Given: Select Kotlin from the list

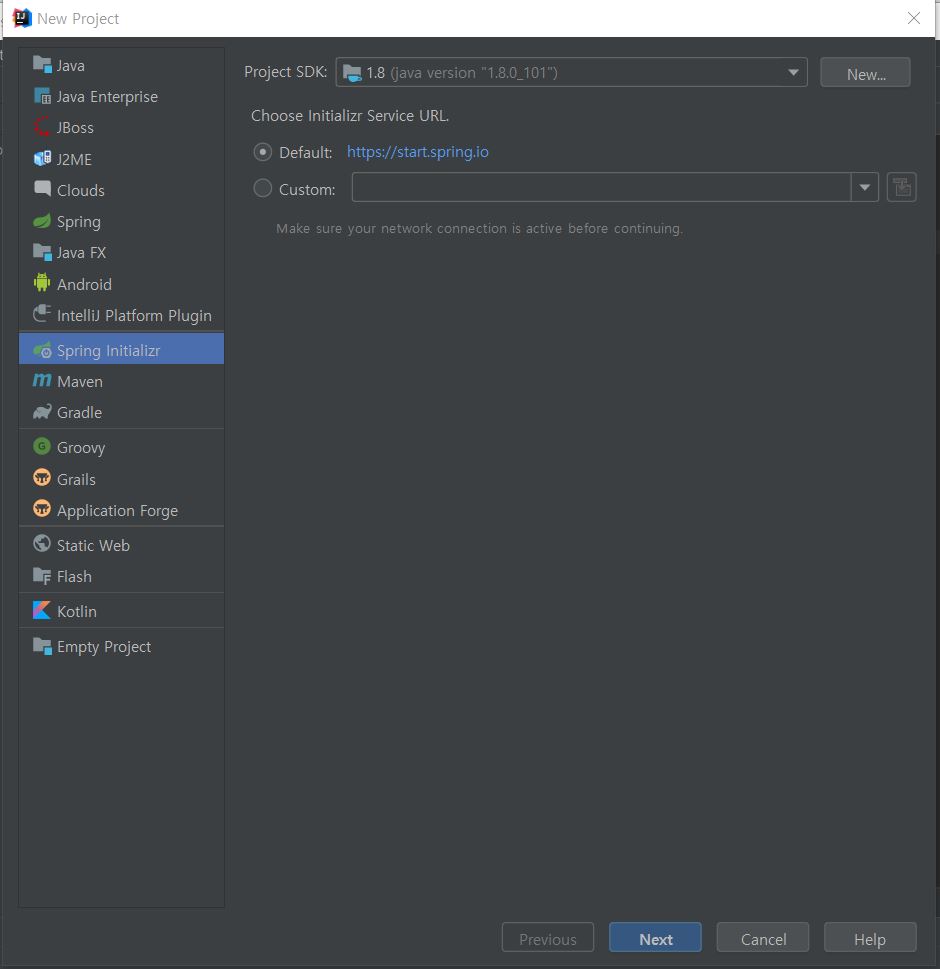Looking at the screenshot, I should click(x=122, y=611).
